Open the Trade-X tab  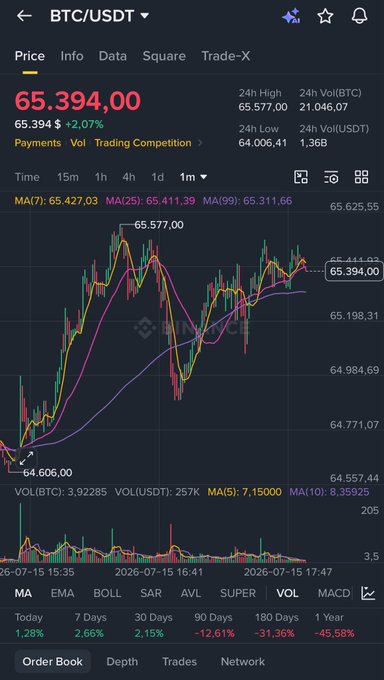[x=226, y=56]
